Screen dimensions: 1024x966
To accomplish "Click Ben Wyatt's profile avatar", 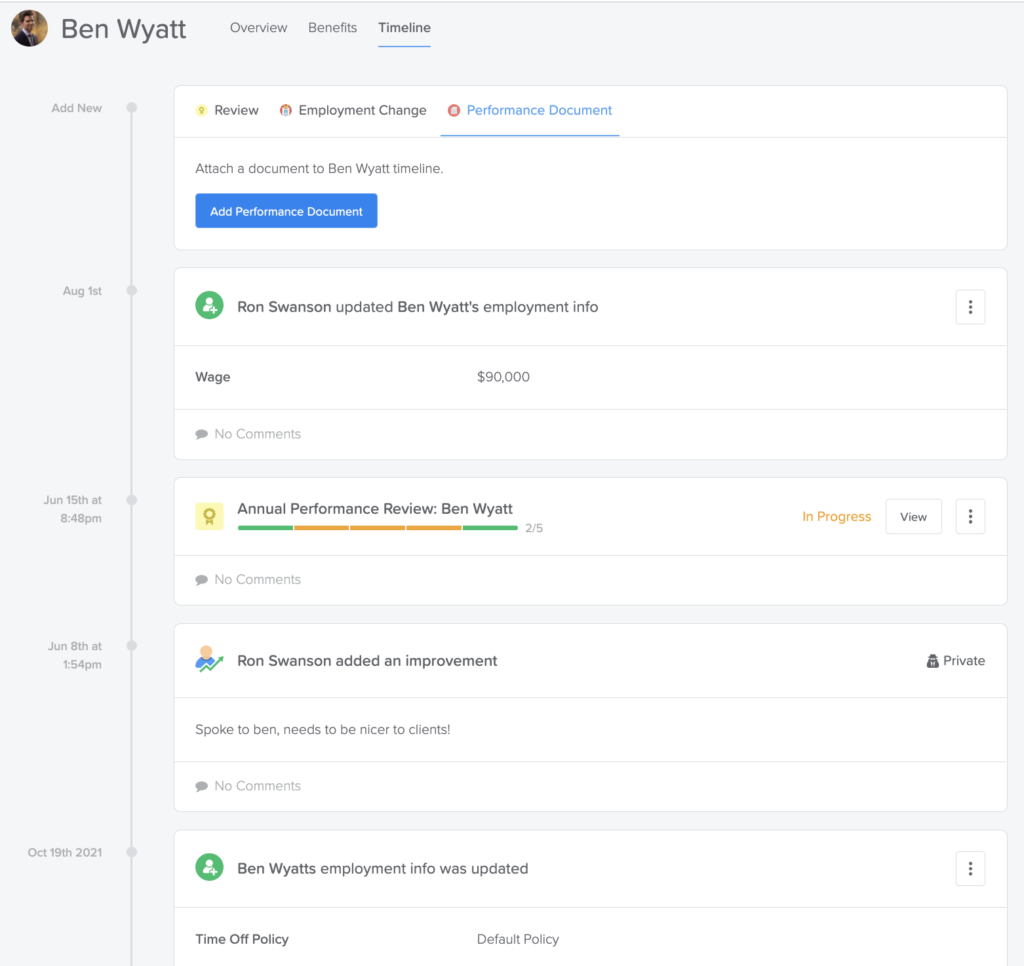I will point(29,29).
